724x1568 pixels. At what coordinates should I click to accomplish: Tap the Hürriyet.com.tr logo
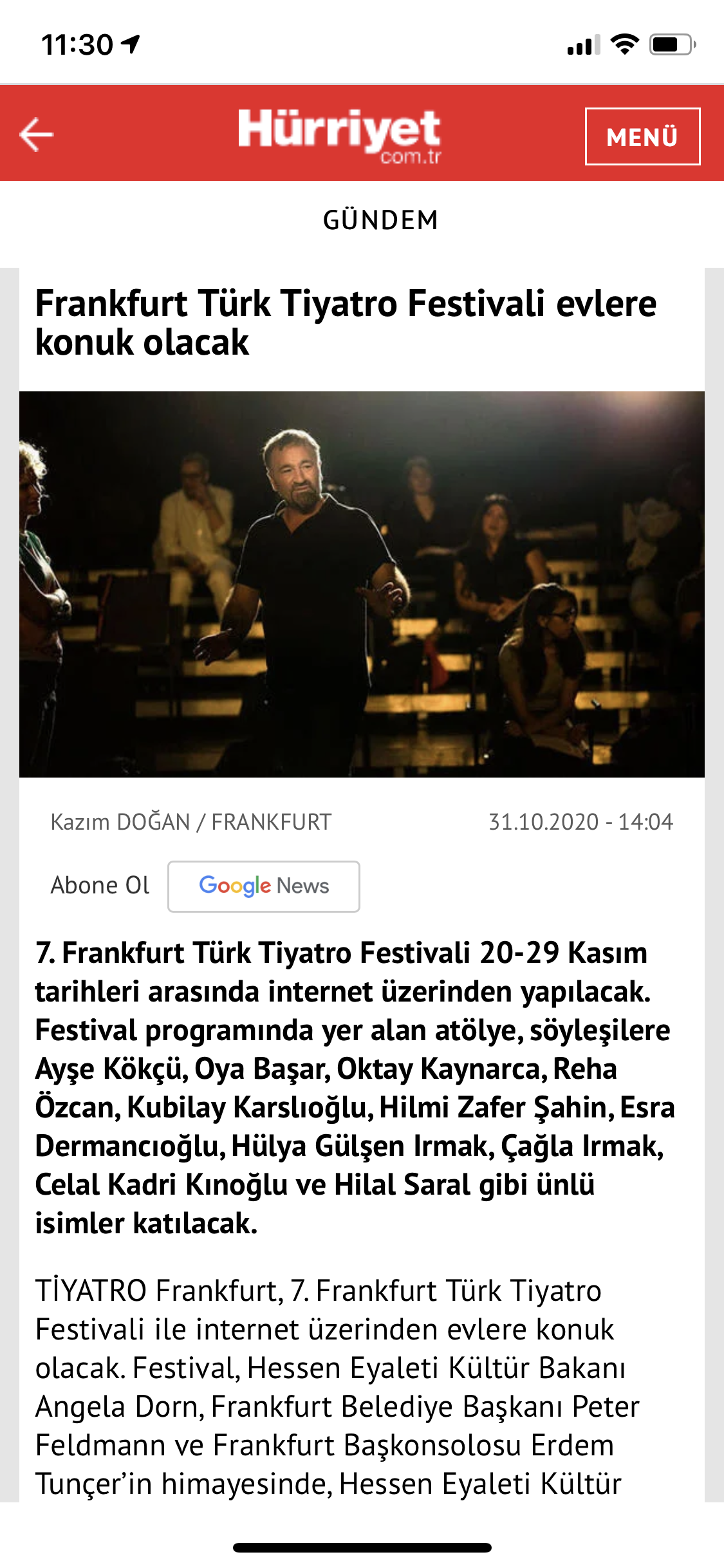click(x=340, y=136)
